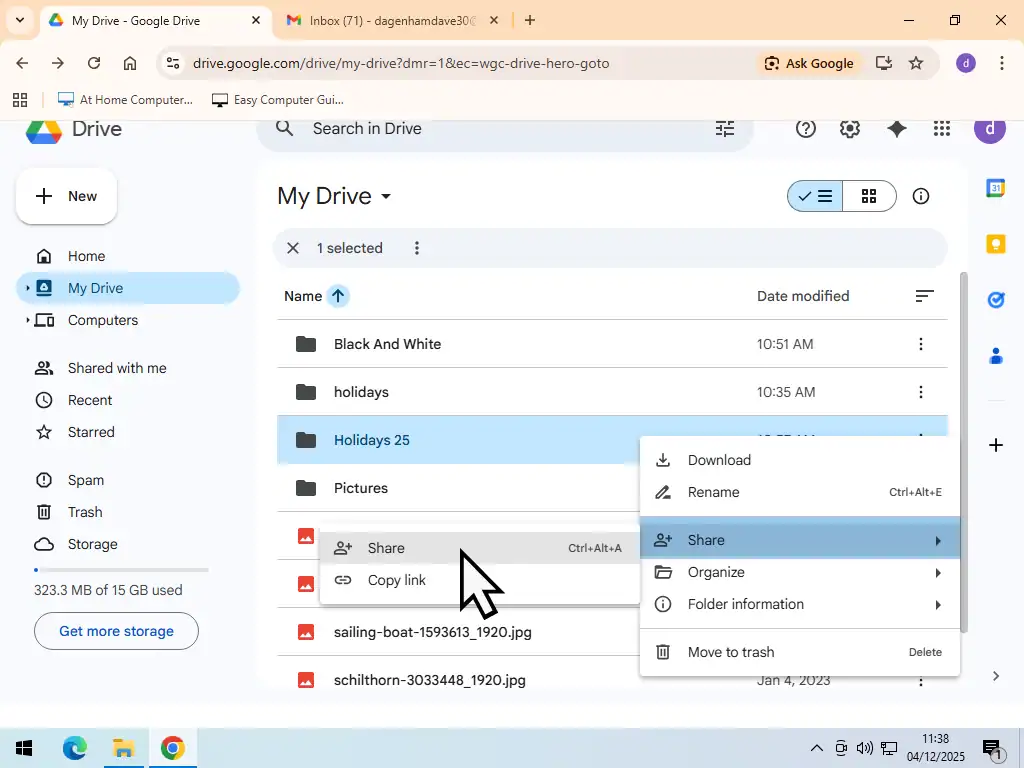Open Google Keep in the side panel

995,243
